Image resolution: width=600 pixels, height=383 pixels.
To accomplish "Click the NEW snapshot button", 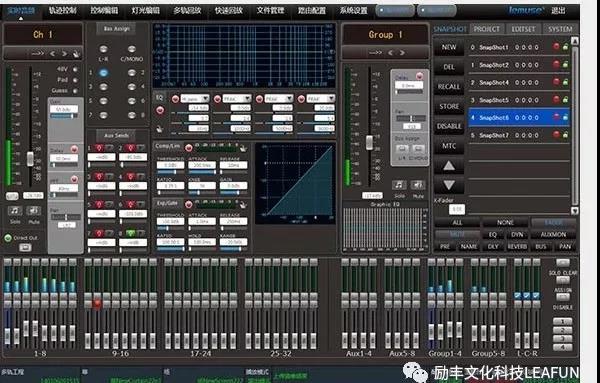I will tap(449, 47).
